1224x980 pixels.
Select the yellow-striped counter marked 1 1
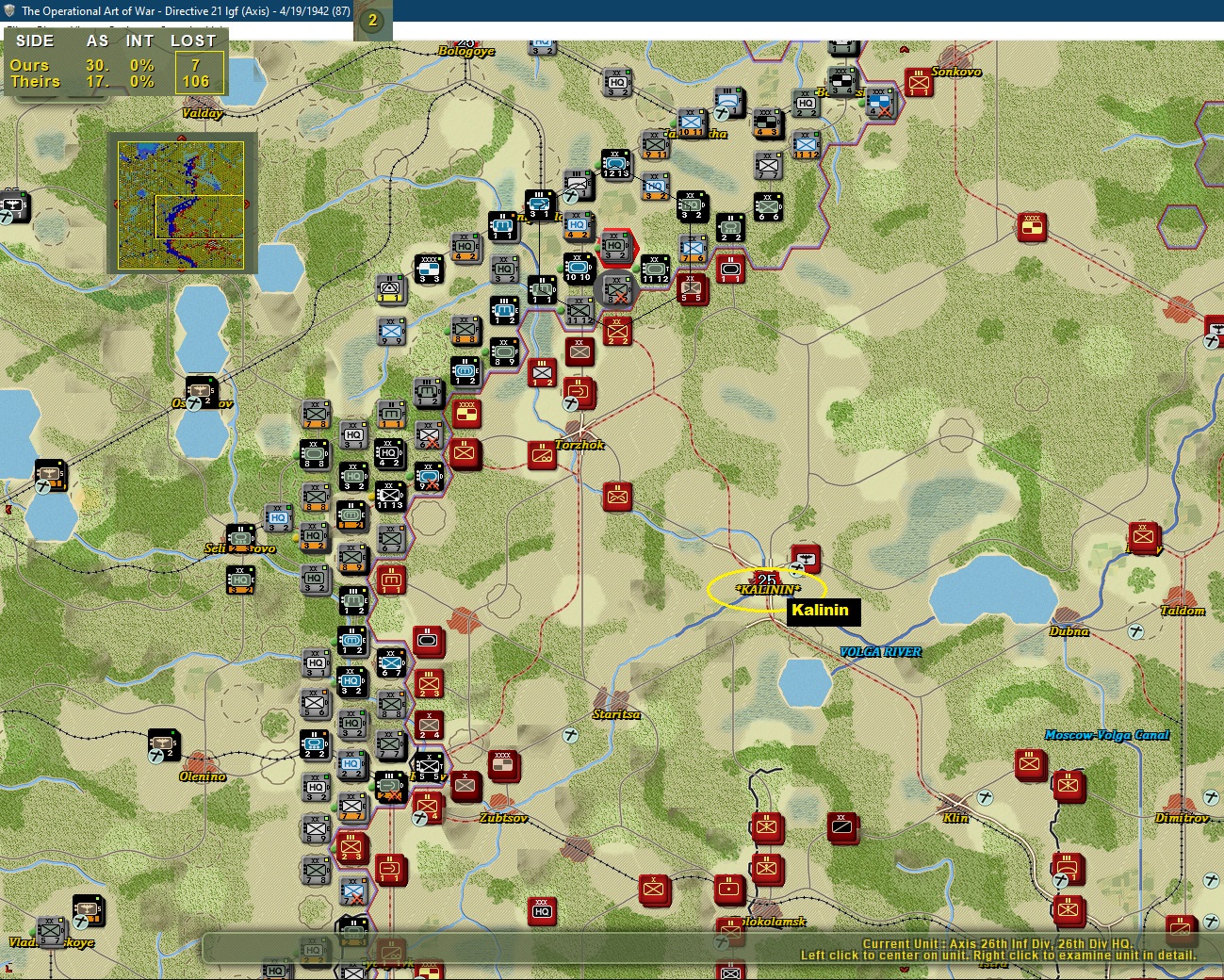tap(391, 288)
